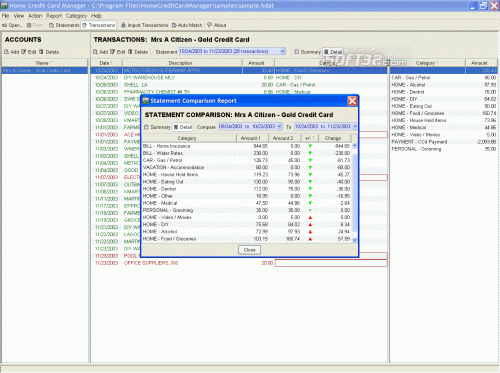500x373 pixels.
Task: Click Import Transactions in toolbar
Action: tap(145, 25)
